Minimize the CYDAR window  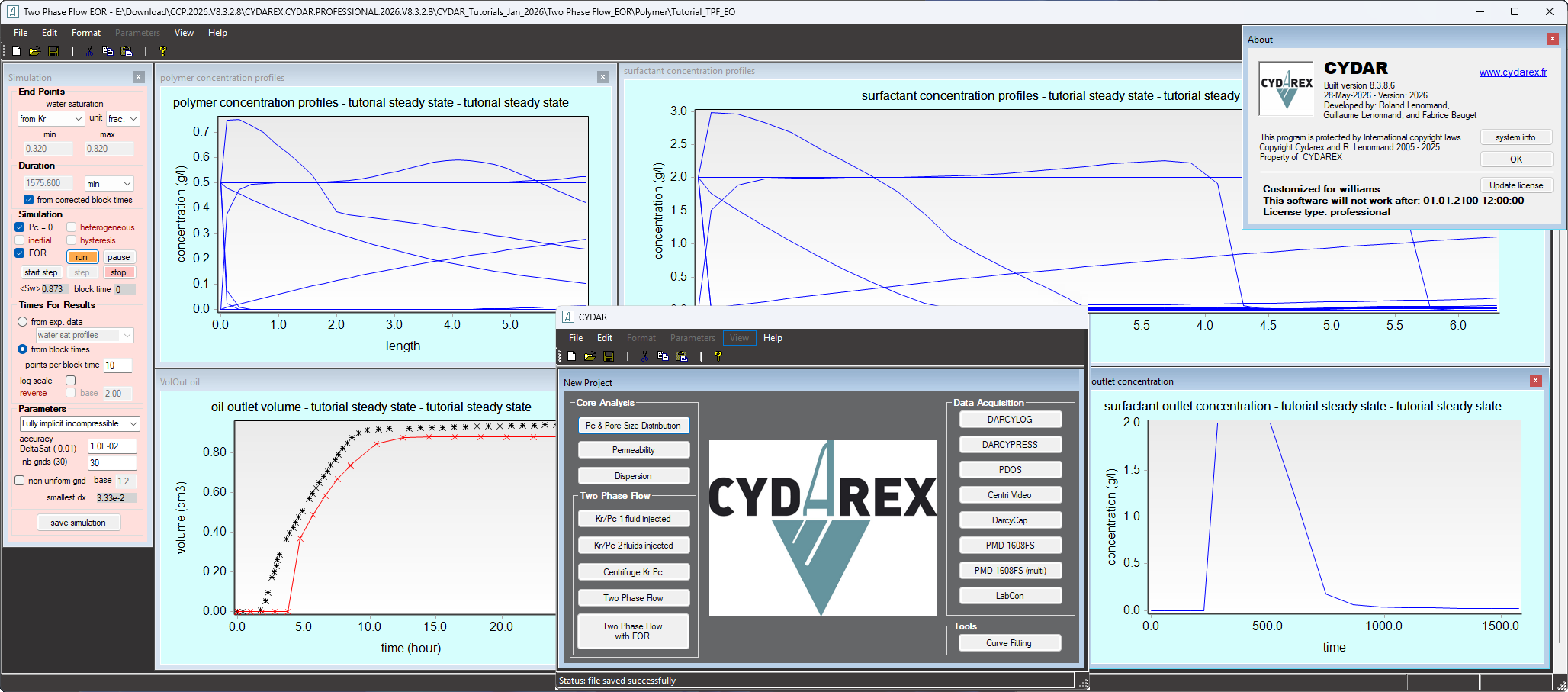pyautogui.click(x=1002, y=317)
